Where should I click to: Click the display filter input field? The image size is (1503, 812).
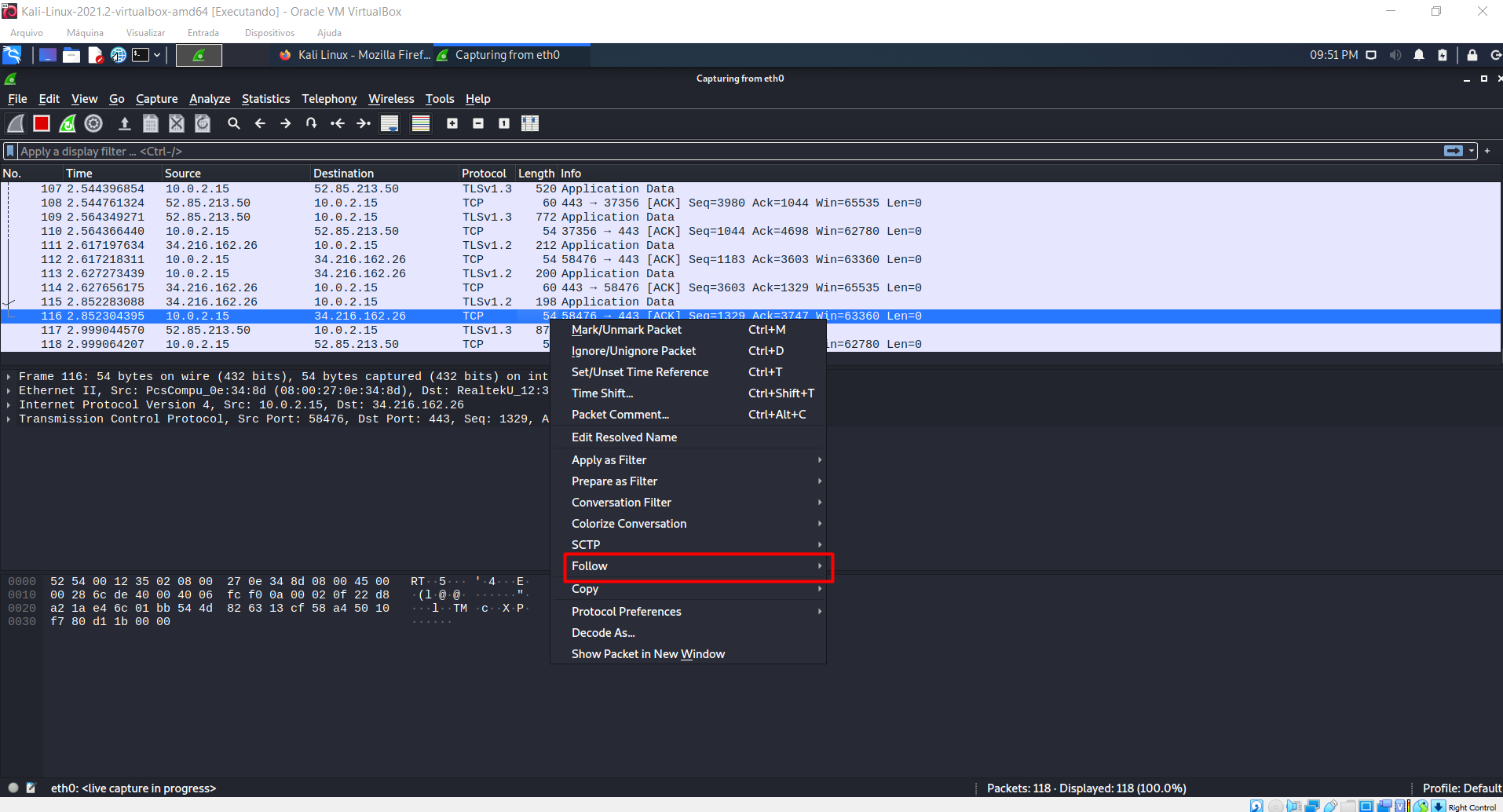click(x=471, y=151)
